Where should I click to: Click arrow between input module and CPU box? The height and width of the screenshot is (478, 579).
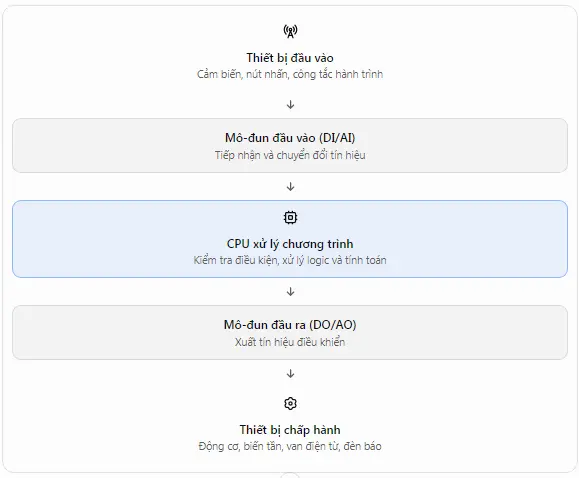click(290, 187)
